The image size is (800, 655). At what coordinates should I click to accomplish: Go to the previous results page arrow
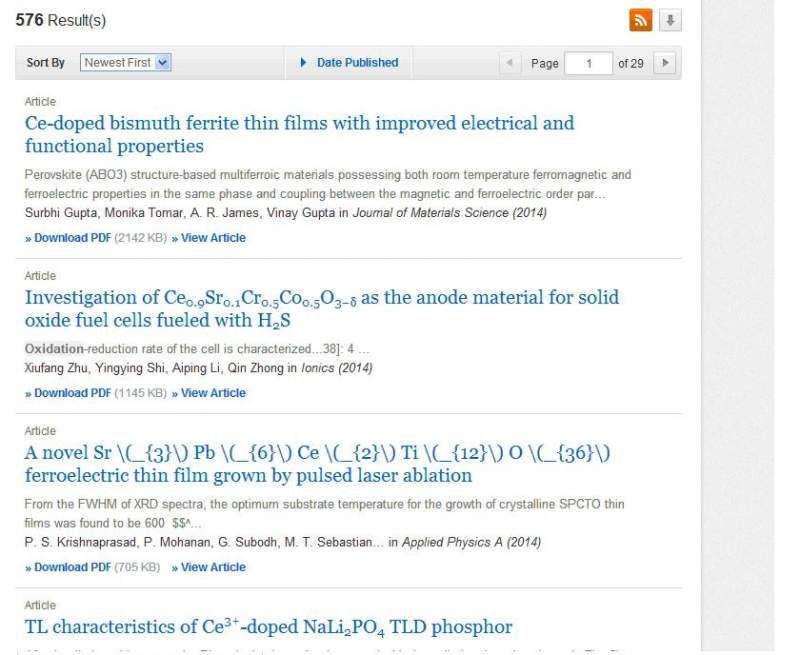(509, 63)
